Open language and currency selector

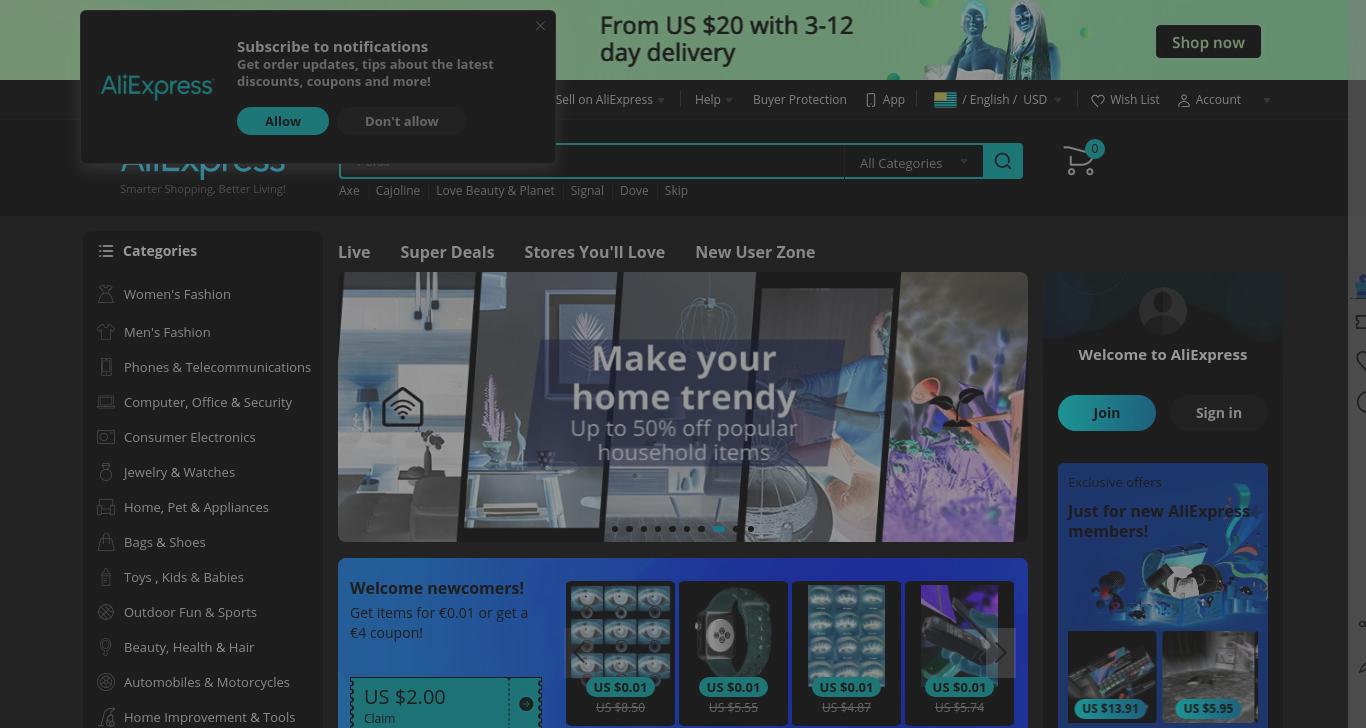[998, 100]
